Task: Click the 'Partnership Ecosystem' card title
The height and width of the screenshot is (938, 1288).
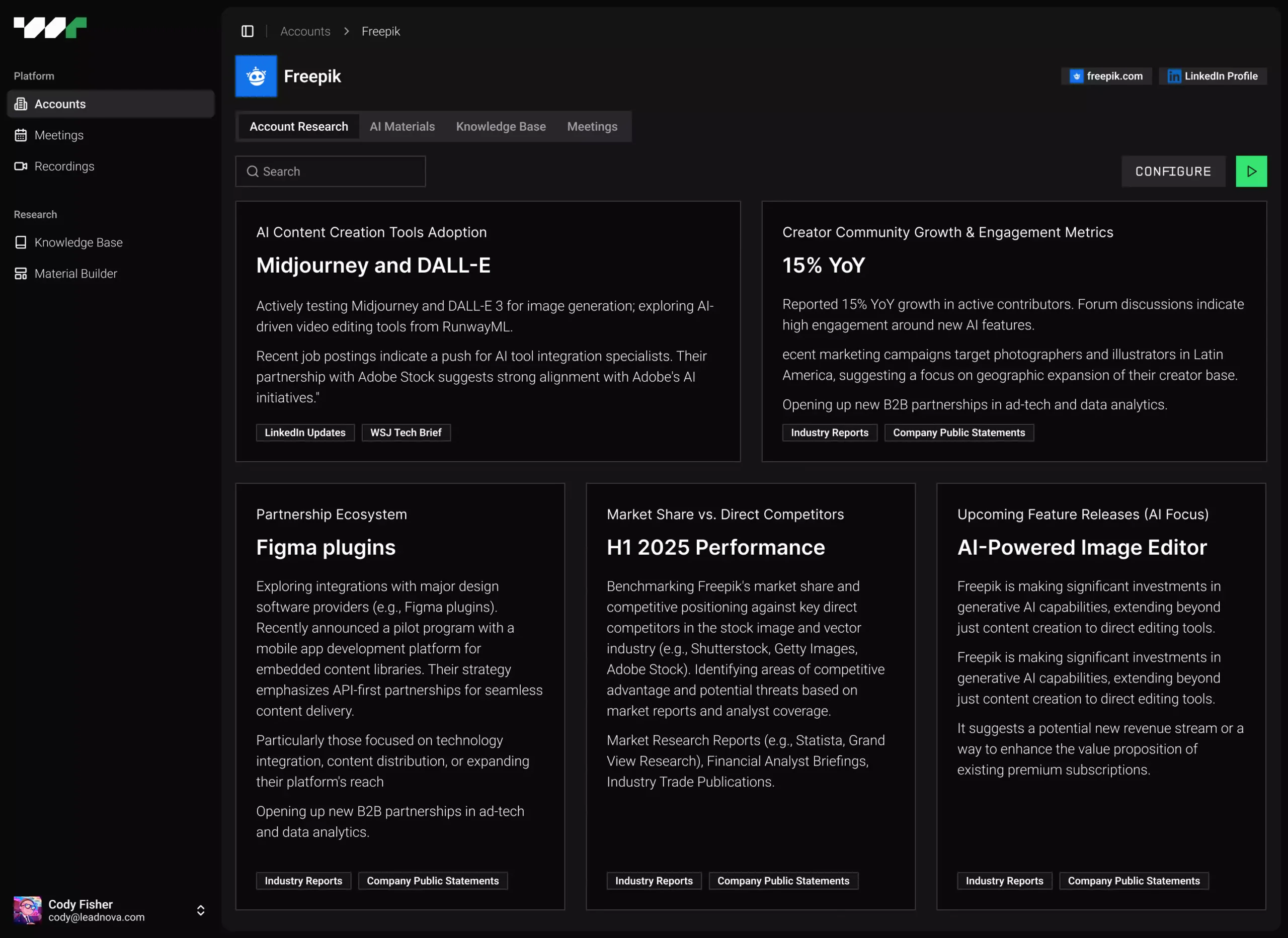Action: [332, 515]
